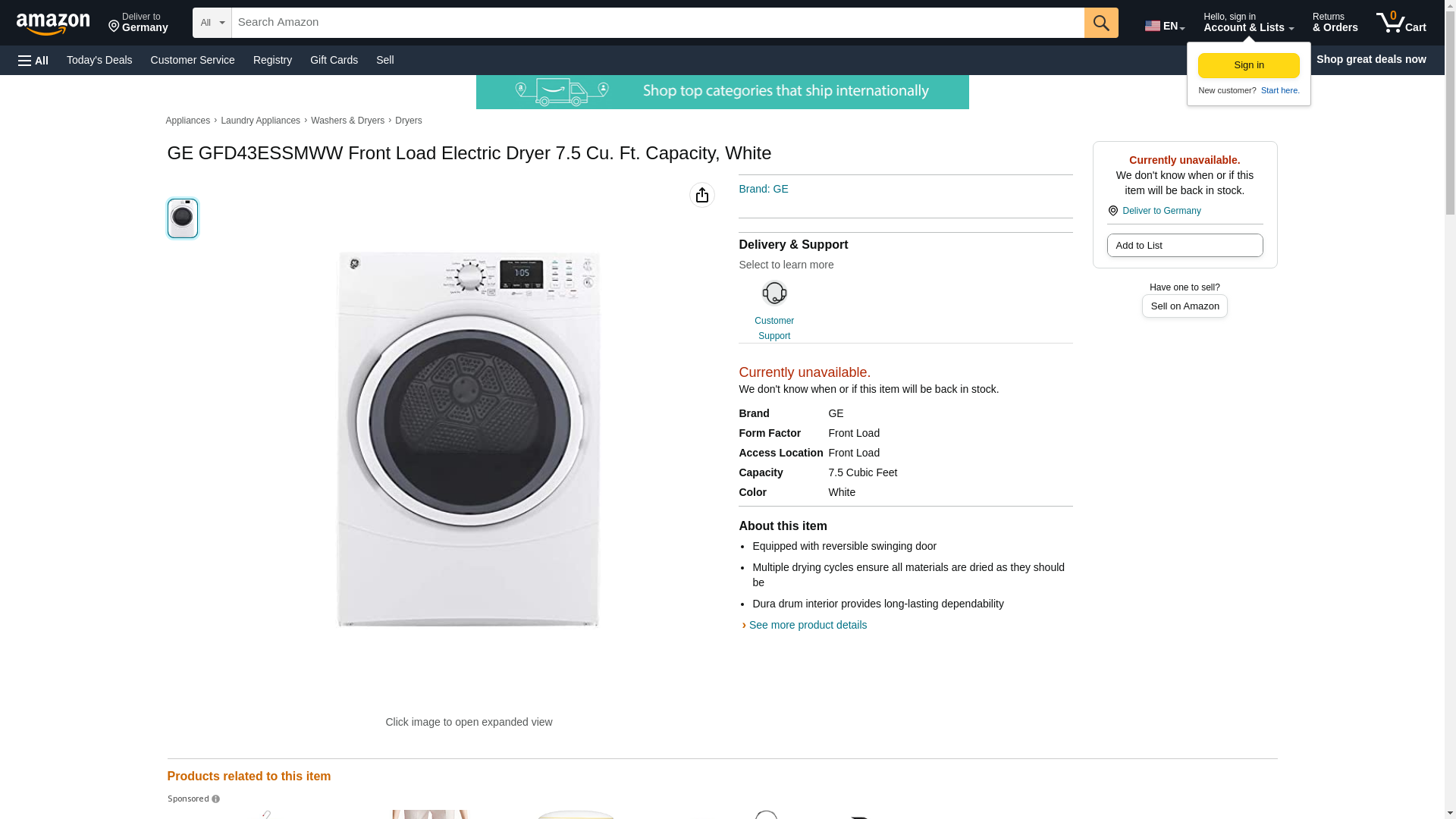Click the yellow Sign in button
The image size is (1456, 819).
coord(1249,65)
